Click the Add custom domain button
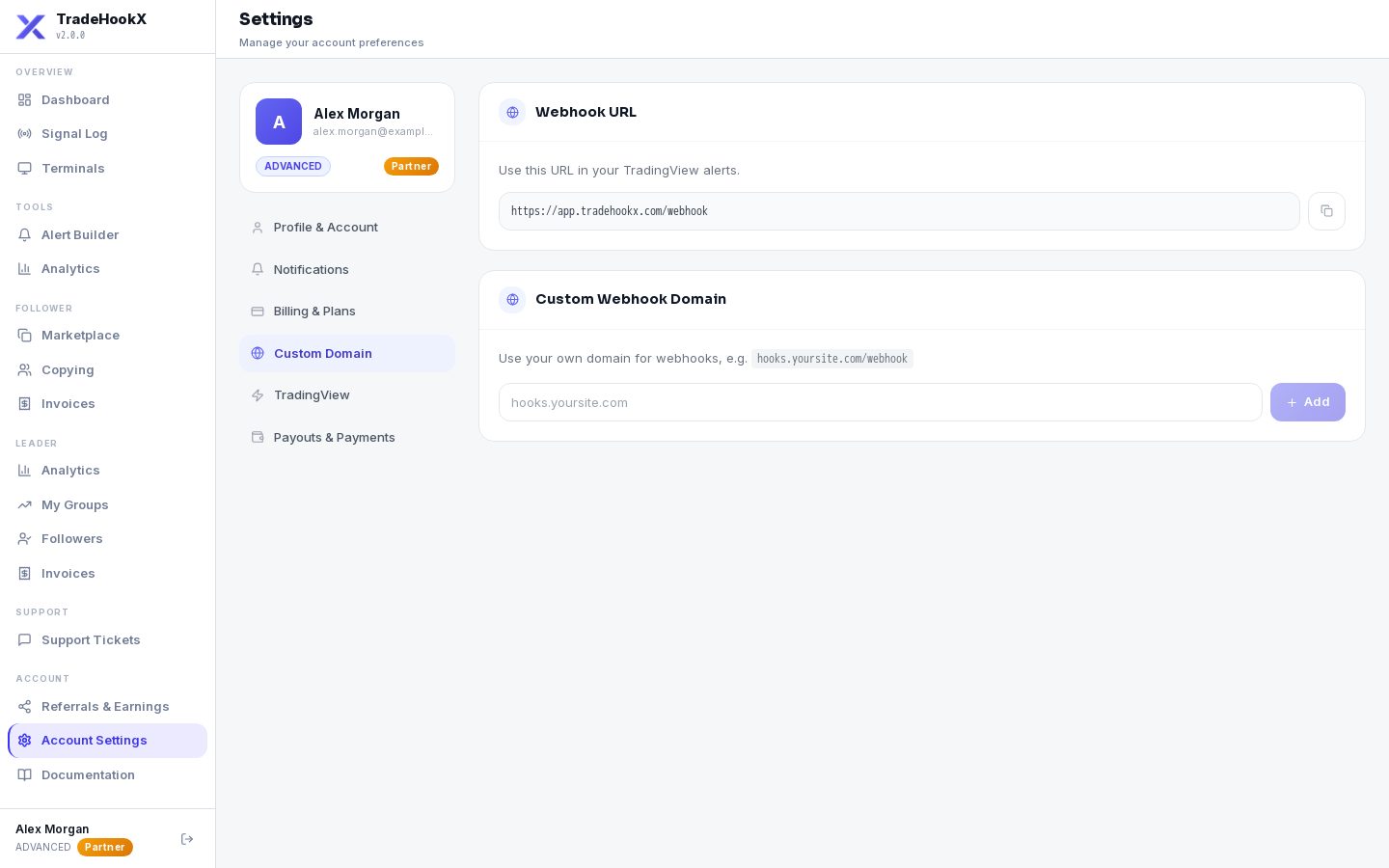The width and height of the screenshot is (1389, 868). point(1307,402)
